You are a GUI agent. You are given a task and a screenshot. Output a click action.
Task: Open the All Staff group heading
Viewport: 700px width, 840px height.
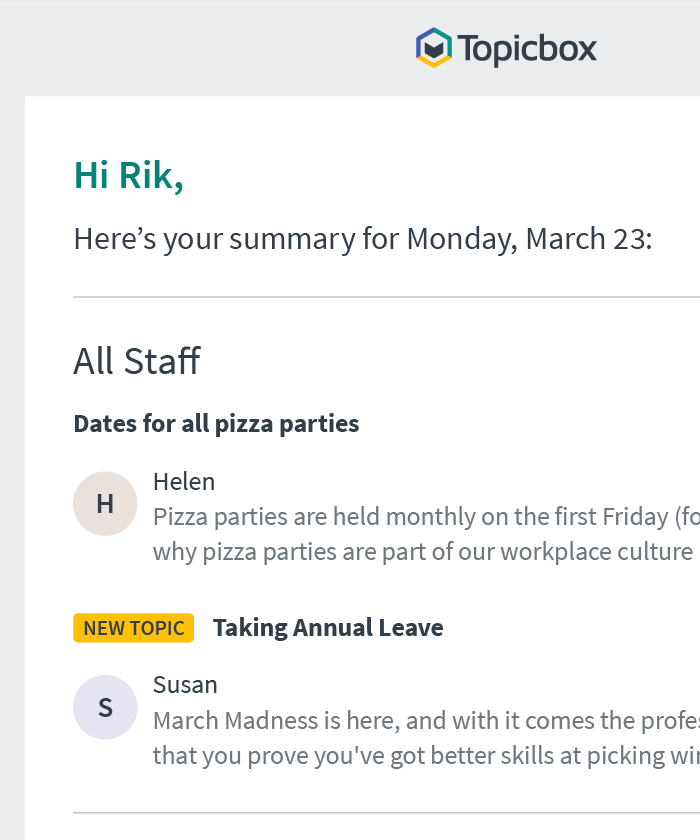137,361
